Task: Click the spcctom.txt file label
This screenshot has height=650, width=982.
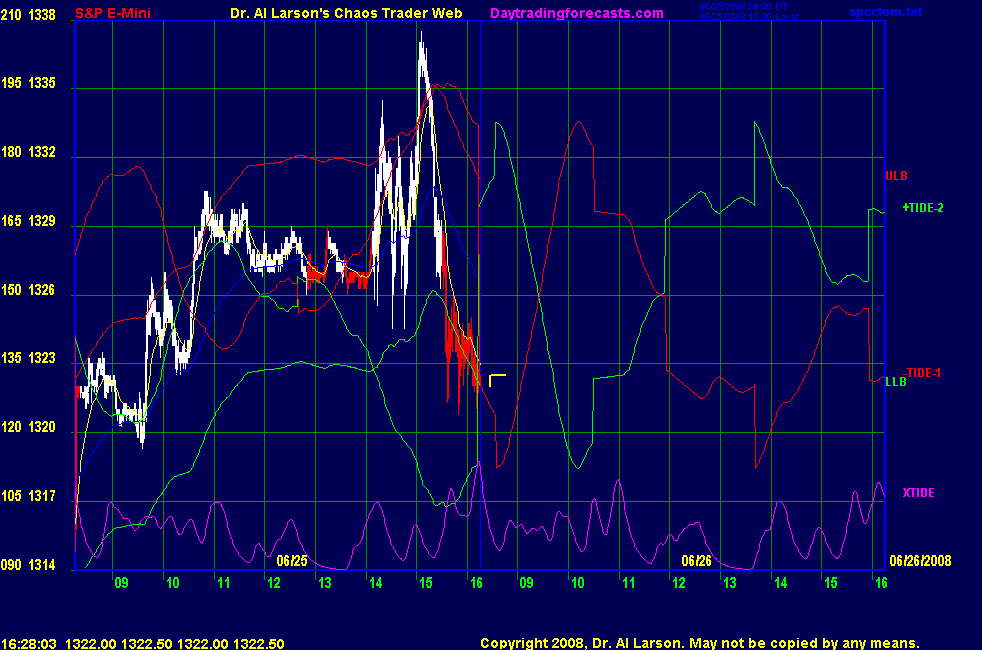Action: pyautogui.click(x=886, y=12)
